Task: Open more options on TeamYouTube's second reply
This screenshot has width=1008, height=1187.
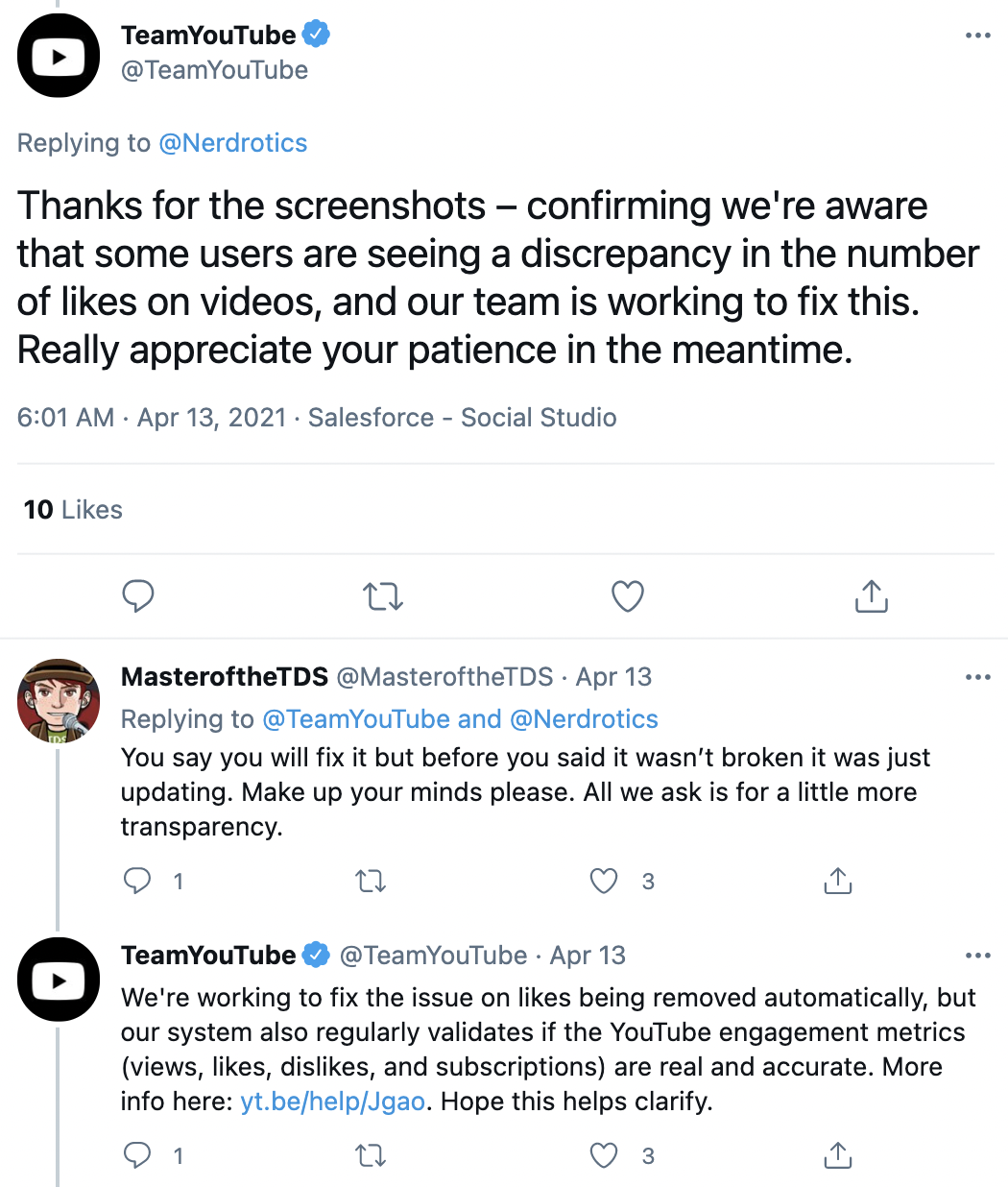Action: 977,956
